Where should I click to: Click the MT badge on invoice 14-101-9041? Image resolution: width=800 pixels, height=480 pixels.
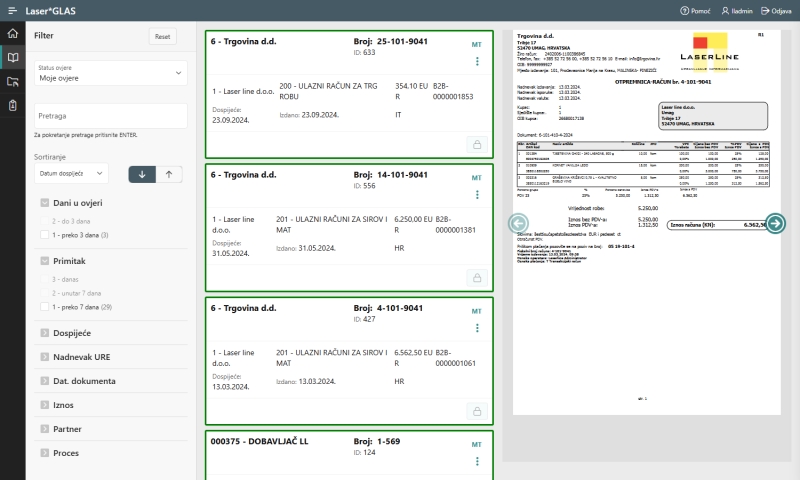click(x=477, y=178)
